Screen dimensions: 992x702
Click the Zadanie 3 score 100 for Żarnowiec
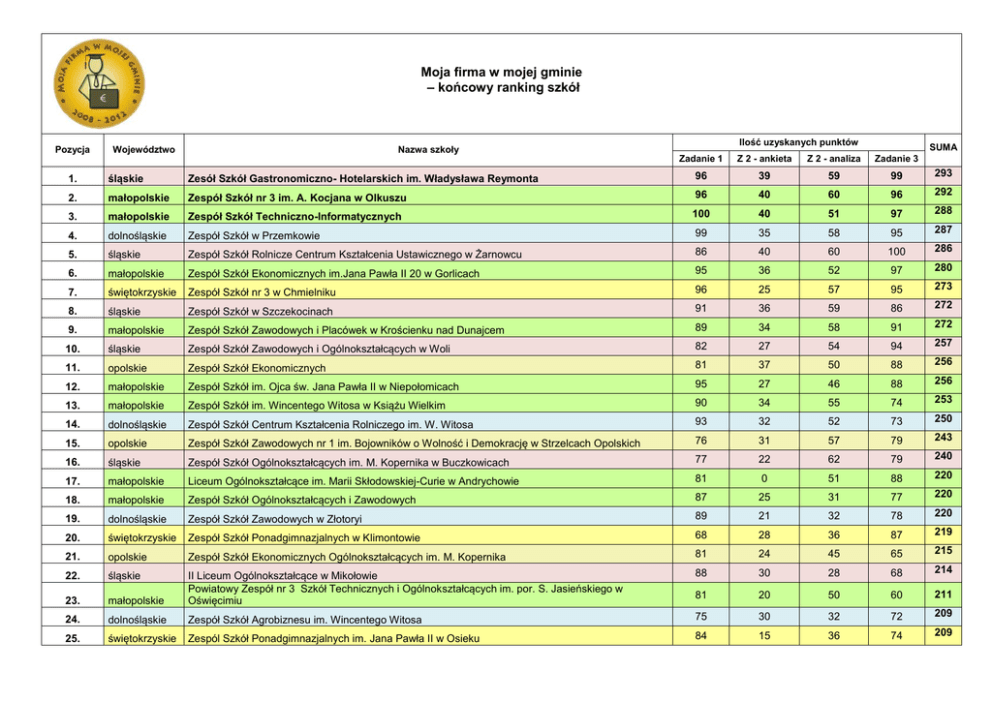coord(895,253)
